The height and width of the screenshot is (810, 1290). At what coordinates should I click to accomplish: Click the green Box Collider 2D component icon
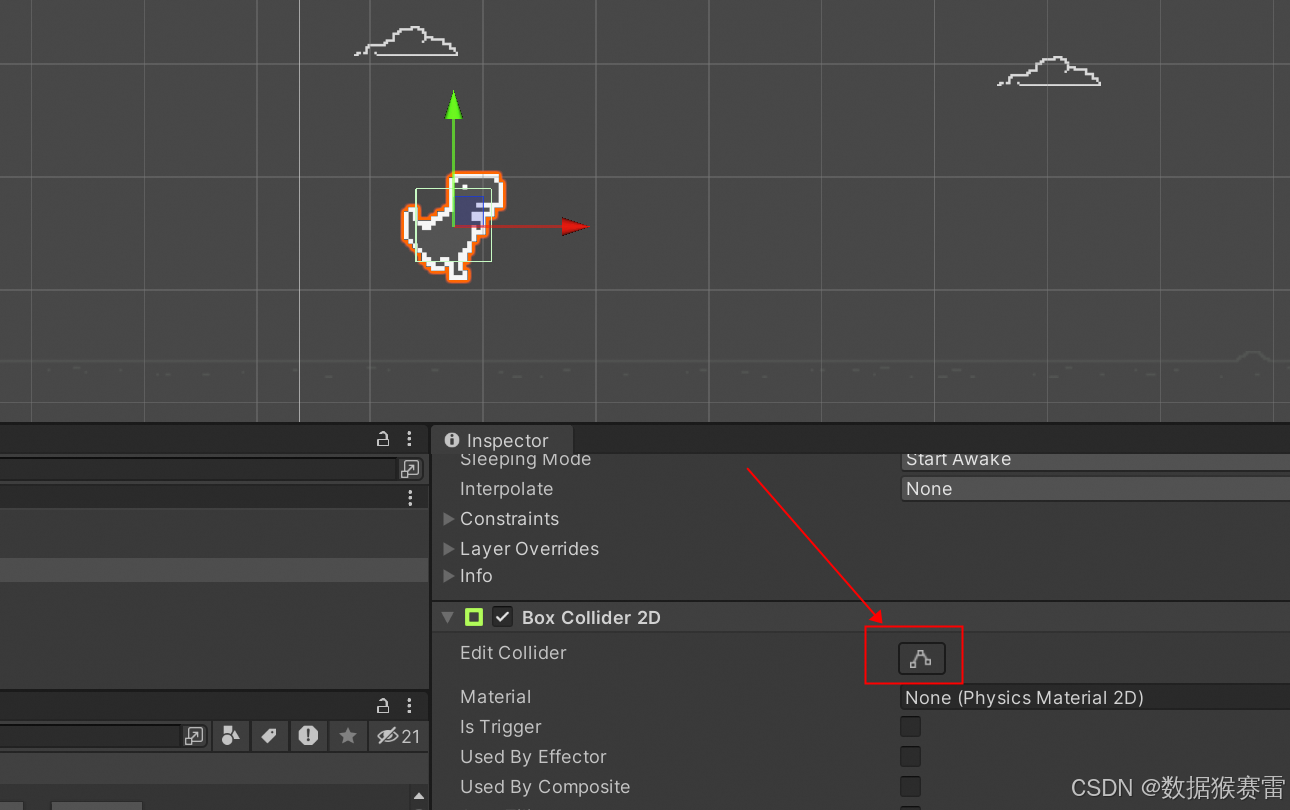pyautogui.click(x=474, y=617)
